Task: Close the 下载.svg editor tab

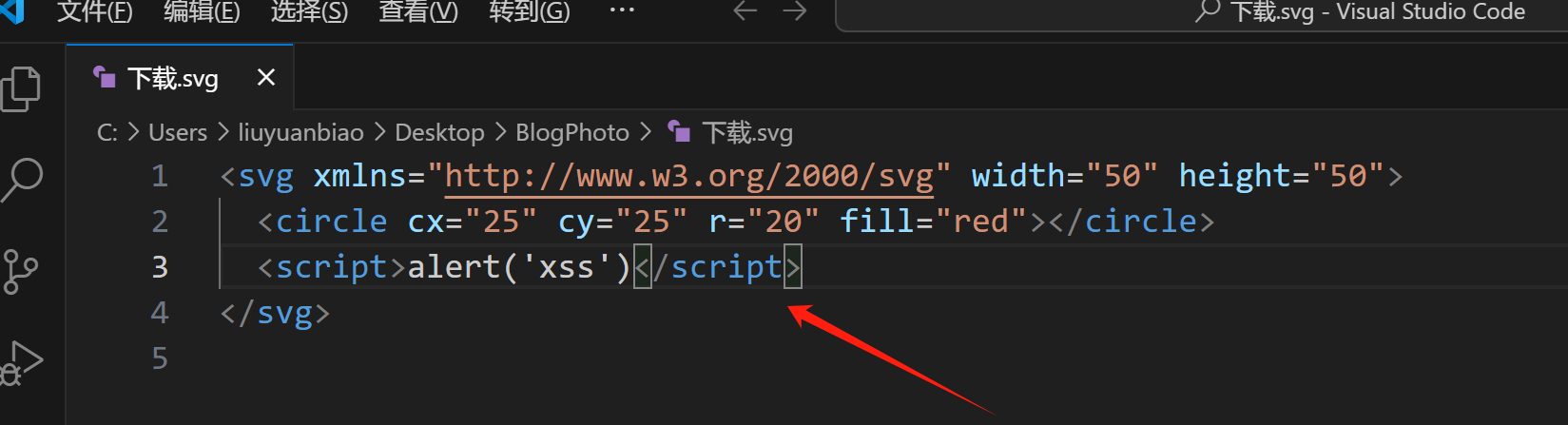Action: tap(266, 77)
